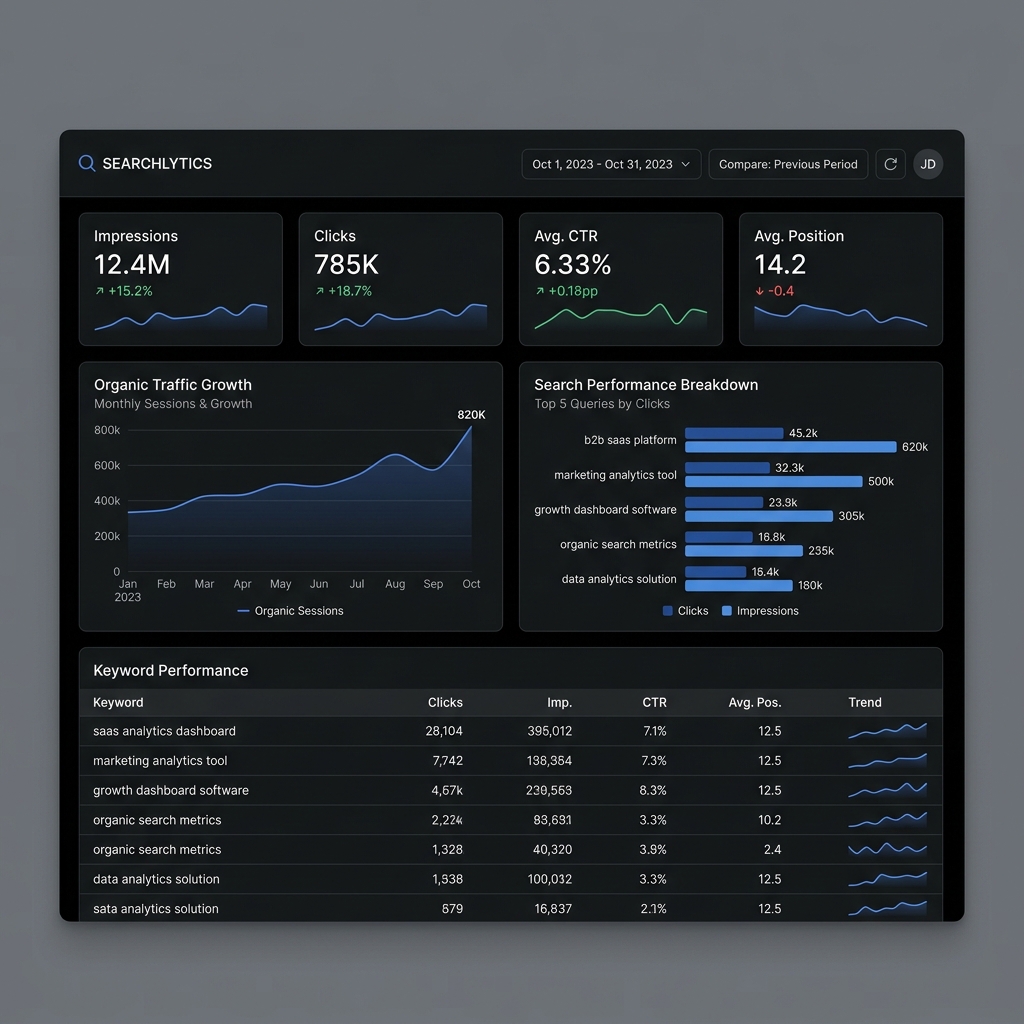Viewport: 1024px width, 1024px height.
Task: Click the +0.18pp CTR change indicator
Action: (566, 291)
